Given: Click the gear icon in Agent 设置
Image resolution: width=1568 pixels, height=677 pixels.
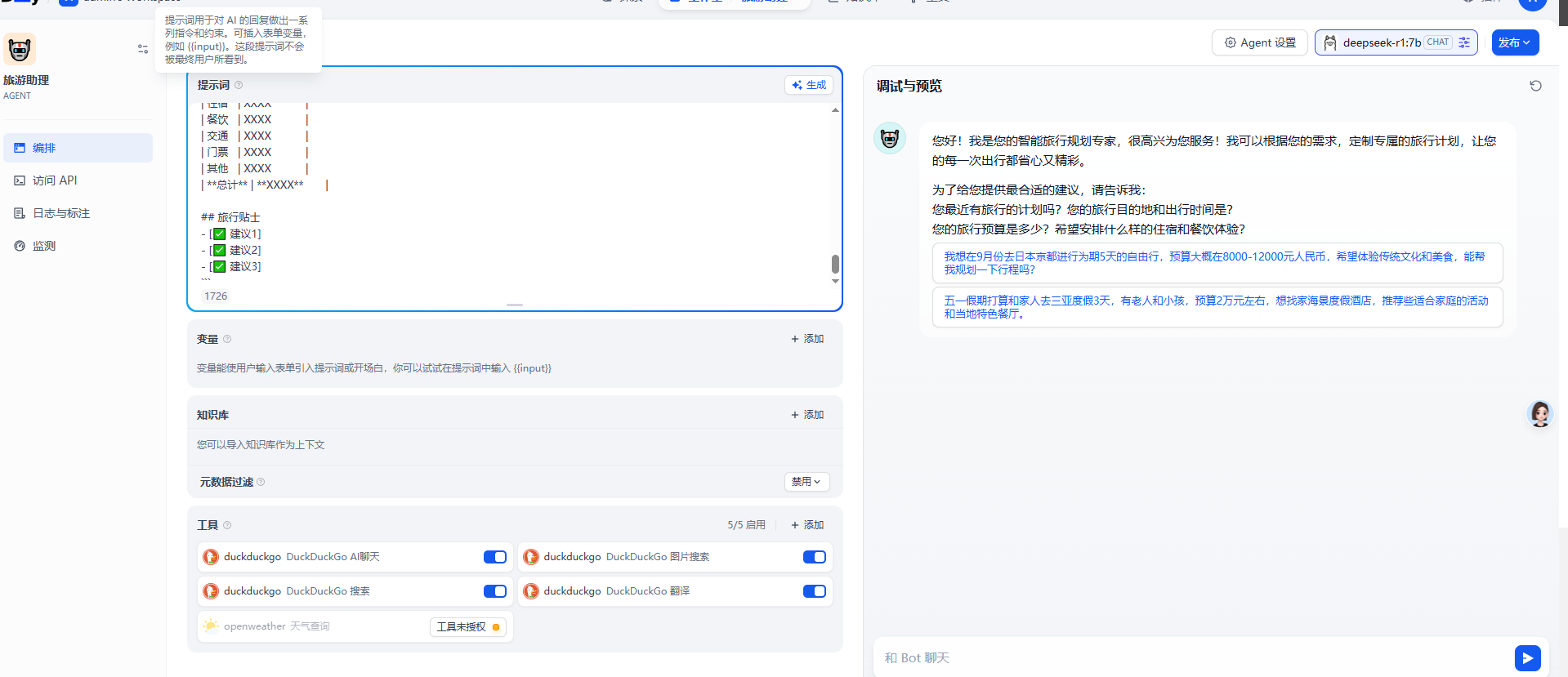Looking at the screenshot, I should [1230, 42].
